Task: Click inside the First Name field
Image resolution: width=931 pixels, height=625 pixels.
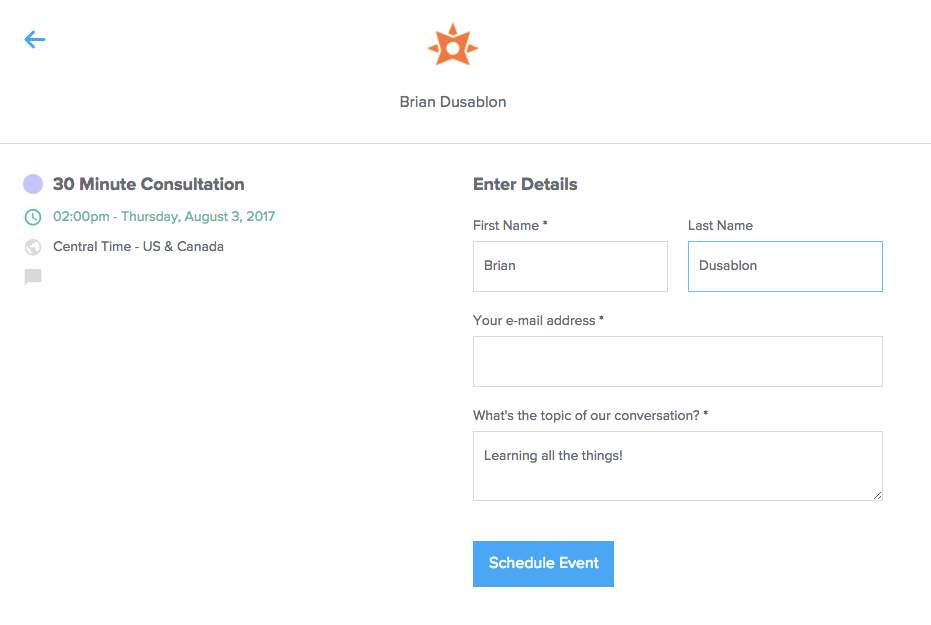Action: click(570, 266)
